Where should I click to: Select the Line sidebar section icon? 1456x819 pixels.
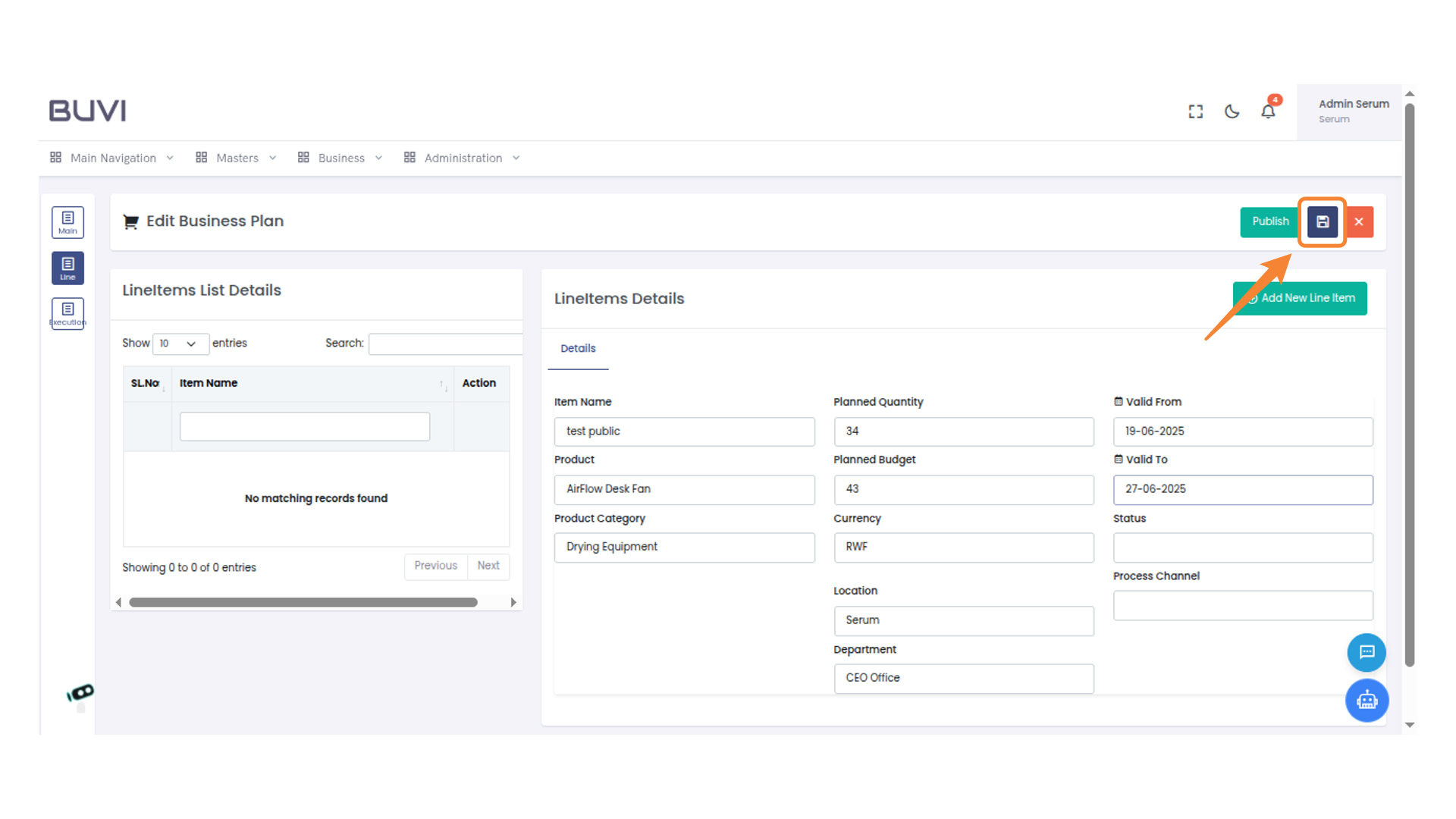67,268
